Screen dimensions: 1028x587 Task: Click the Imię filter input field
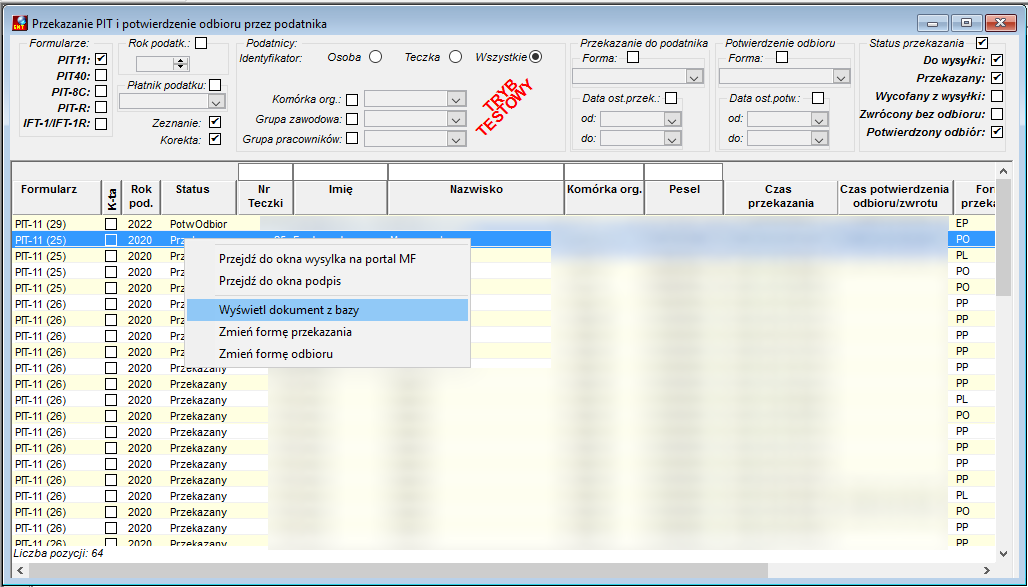(340, 172)
